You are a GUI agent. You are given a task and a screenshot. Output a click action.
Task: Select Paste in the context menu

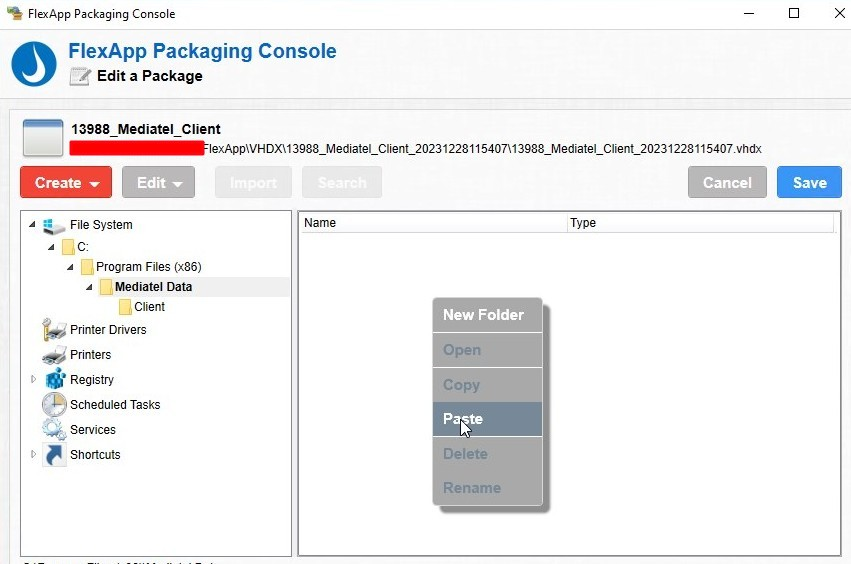click(x=487, y=419)
